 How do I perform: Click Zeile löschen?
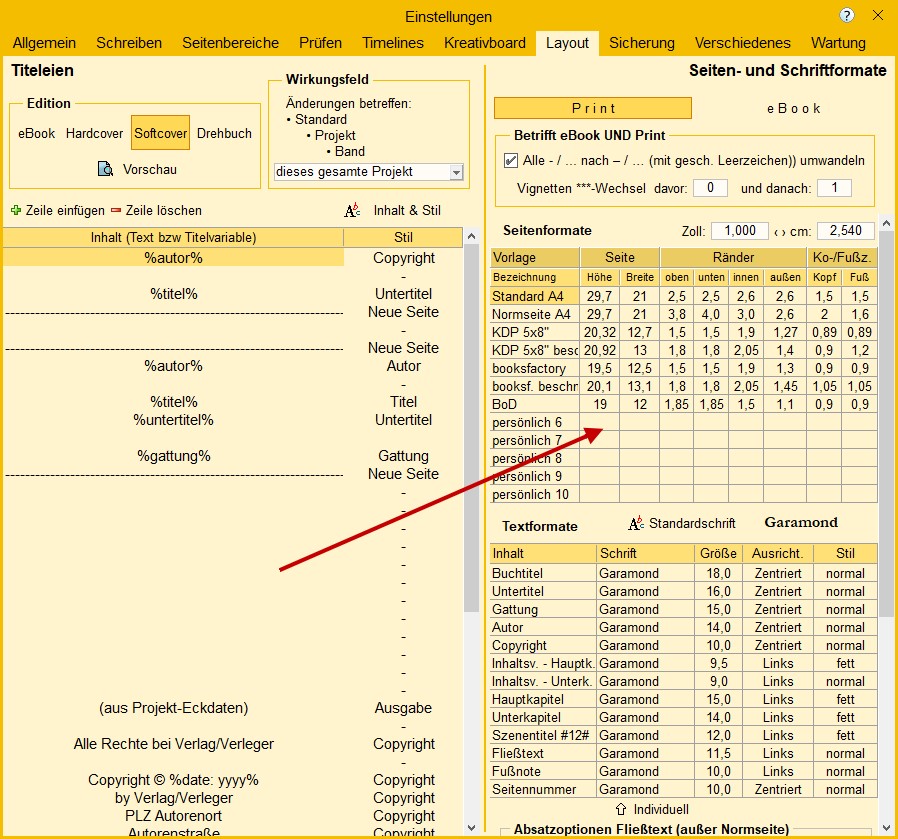(156, 210)
